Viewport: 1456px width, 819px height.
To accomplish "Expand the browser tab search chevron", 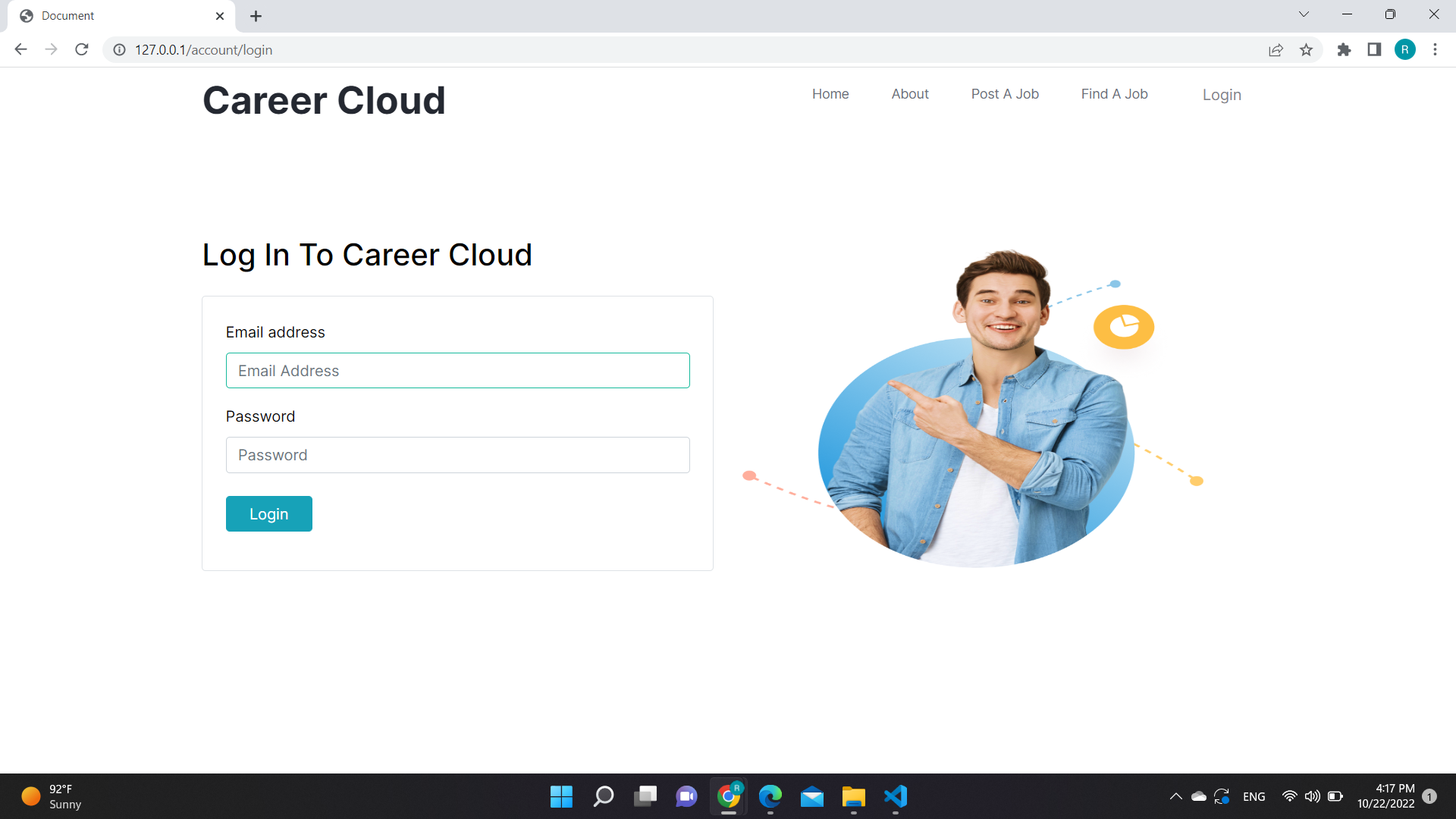I will pos(1304,14).
